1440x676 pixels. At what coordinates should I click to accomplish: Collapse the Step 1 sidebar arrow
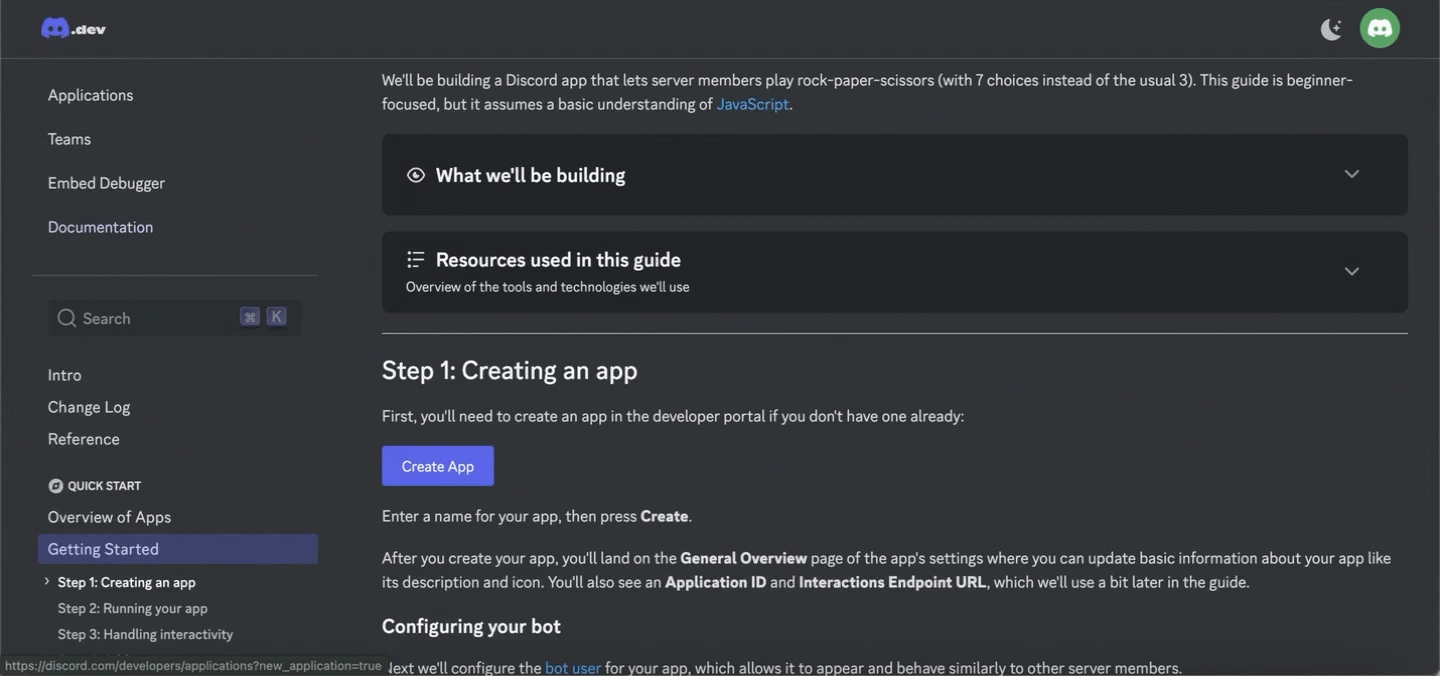click(x=47, y=582)
